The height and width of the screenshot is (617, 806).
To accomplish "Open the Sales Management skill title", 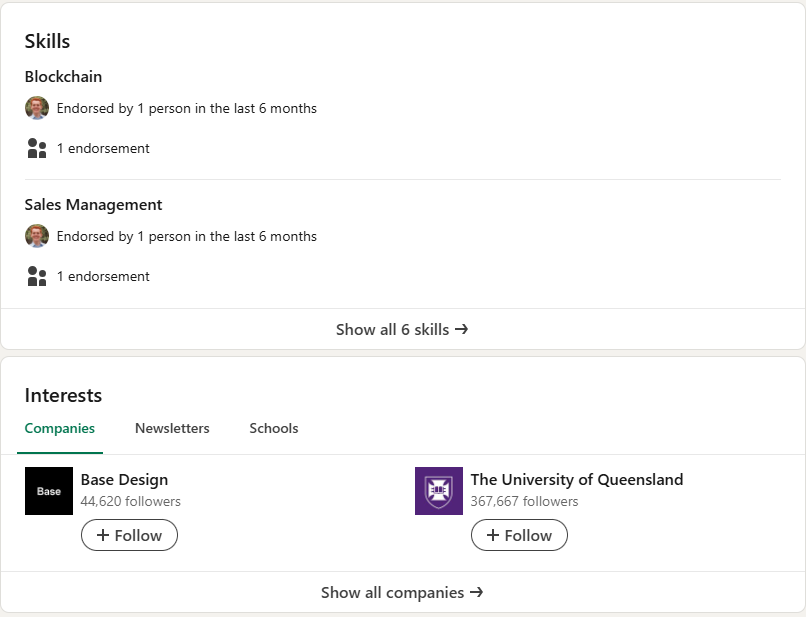I will [x=93, y=204].
